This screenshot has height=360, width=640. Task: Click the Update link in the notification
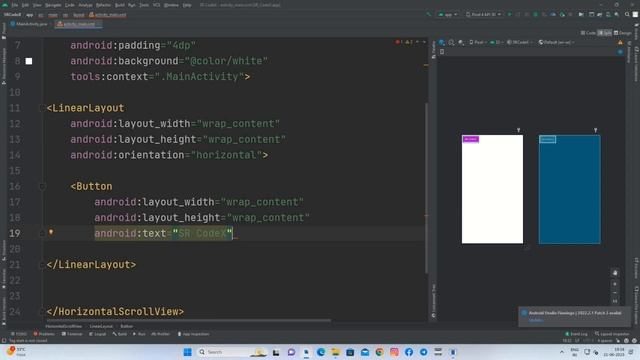pyautogui.click(x=536, y=320)
